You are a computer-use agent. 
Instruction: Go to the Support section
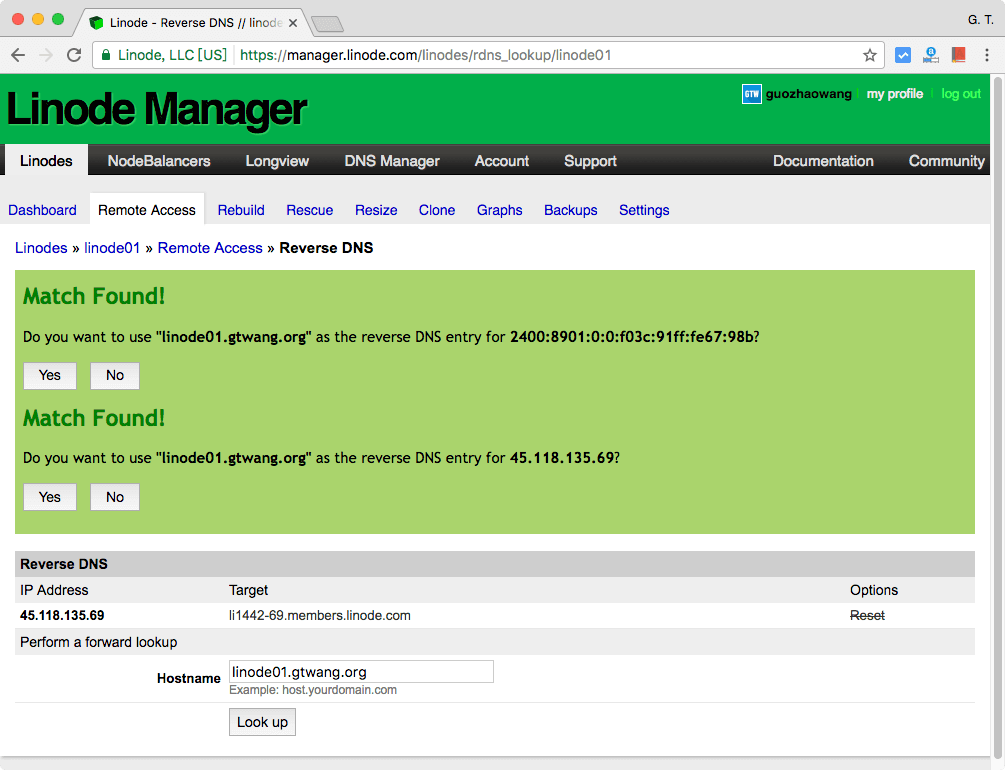[590, 160]
